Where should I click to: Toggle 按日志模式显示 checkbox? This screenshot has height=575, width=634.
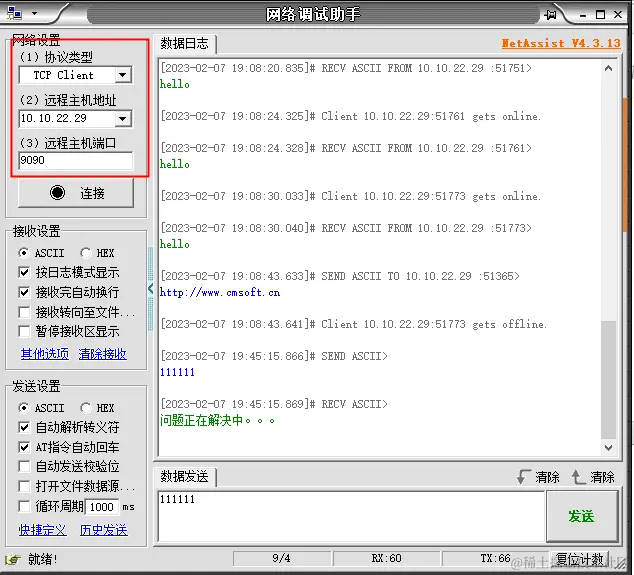(24, 273)
